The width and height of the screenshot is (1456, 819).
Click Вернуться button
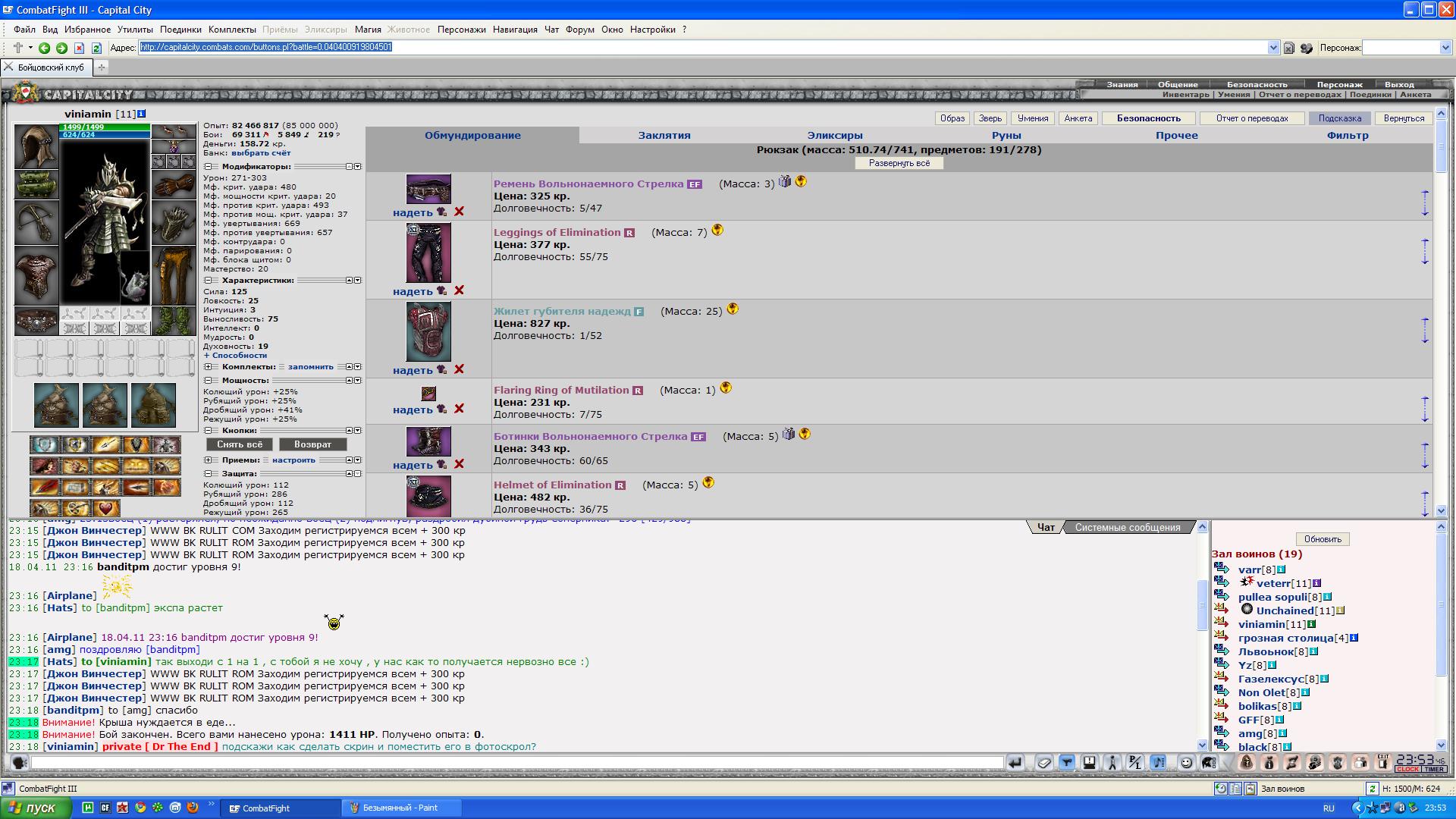tap(1404, 118)
